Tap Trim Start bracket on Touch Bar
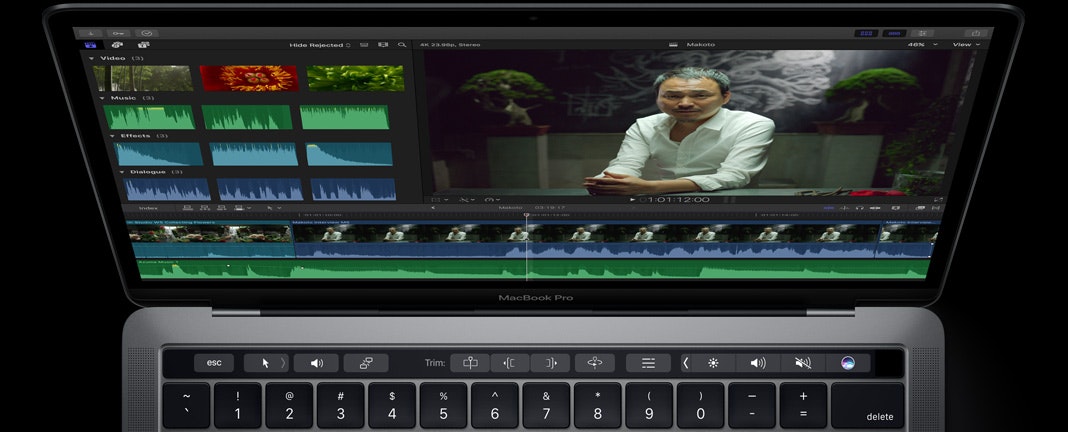Viewport: 1068px width, 432px height. tap(509, 363)
